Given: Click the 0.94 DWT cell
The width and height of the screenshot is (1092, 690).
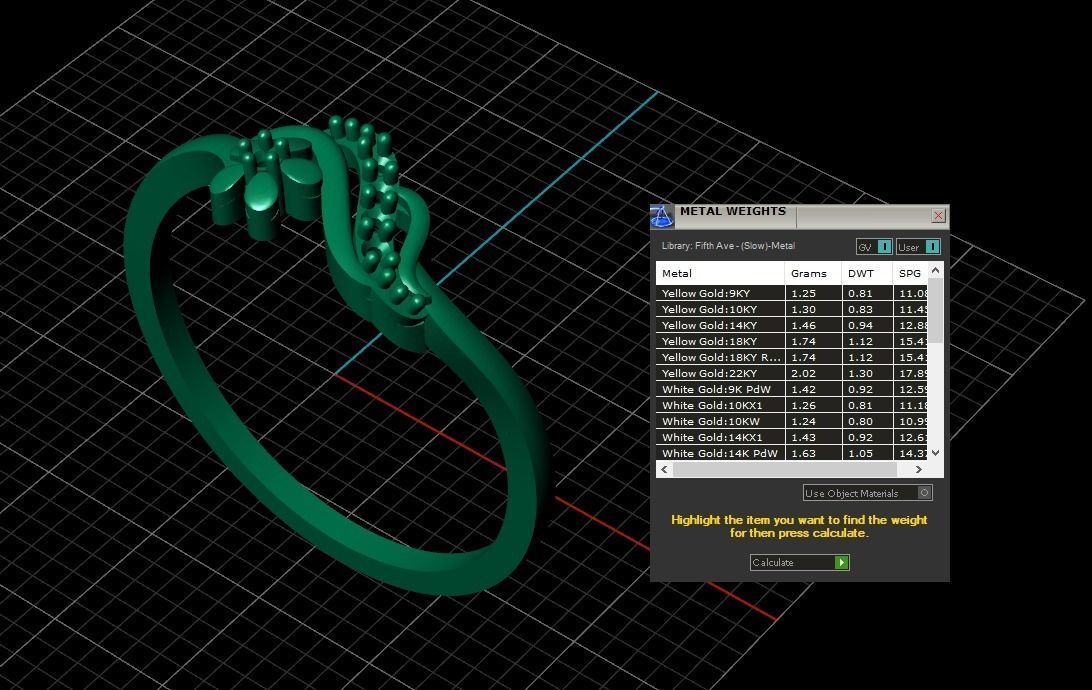Looking at the screenshot, I should point(867,325).
